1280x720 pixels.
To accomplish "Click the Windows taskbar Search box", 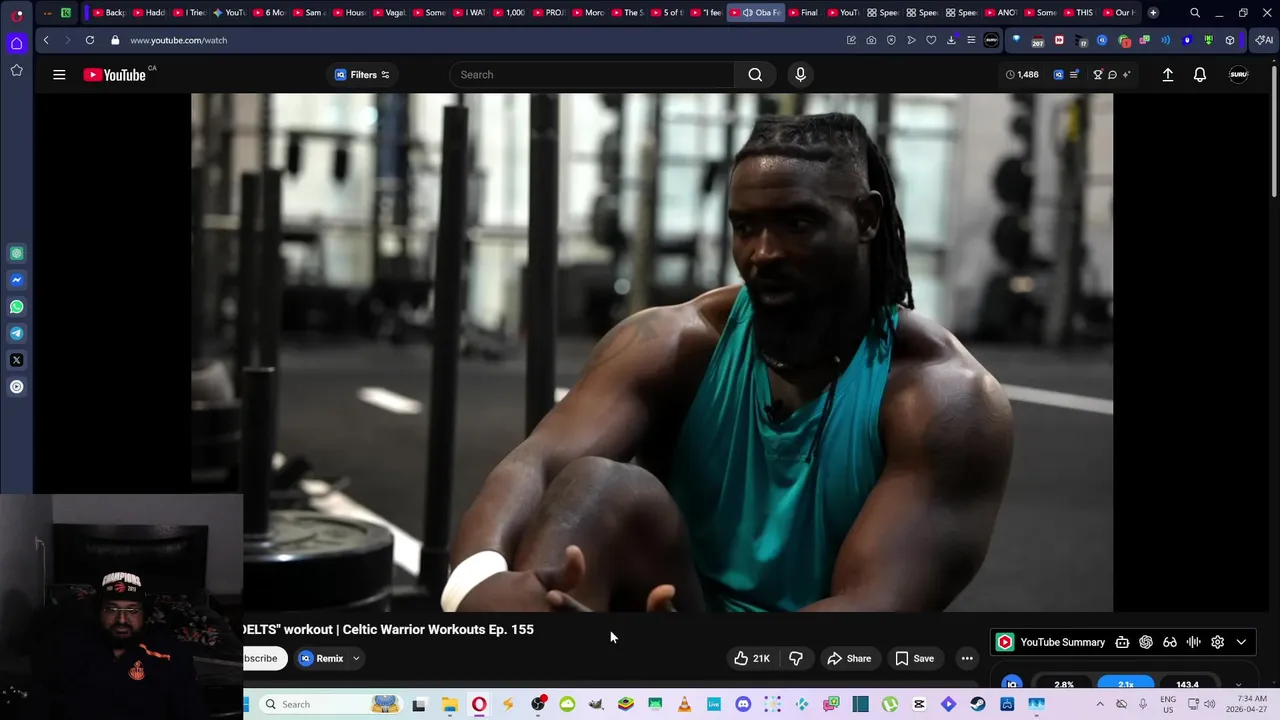I will [x=330, y=704].
